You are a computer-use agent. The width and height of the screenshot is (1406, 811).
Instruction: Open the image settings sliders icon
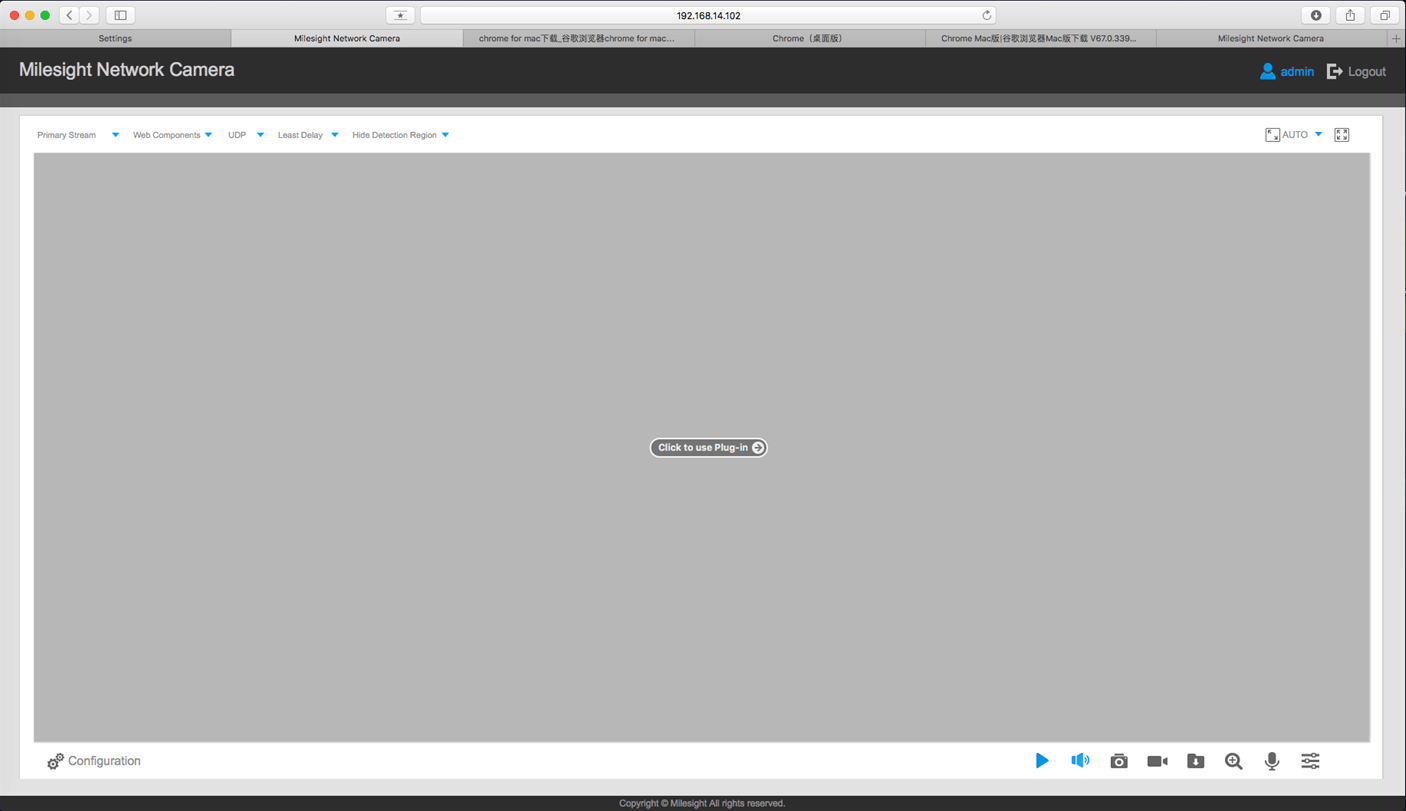pos(1310,761)
